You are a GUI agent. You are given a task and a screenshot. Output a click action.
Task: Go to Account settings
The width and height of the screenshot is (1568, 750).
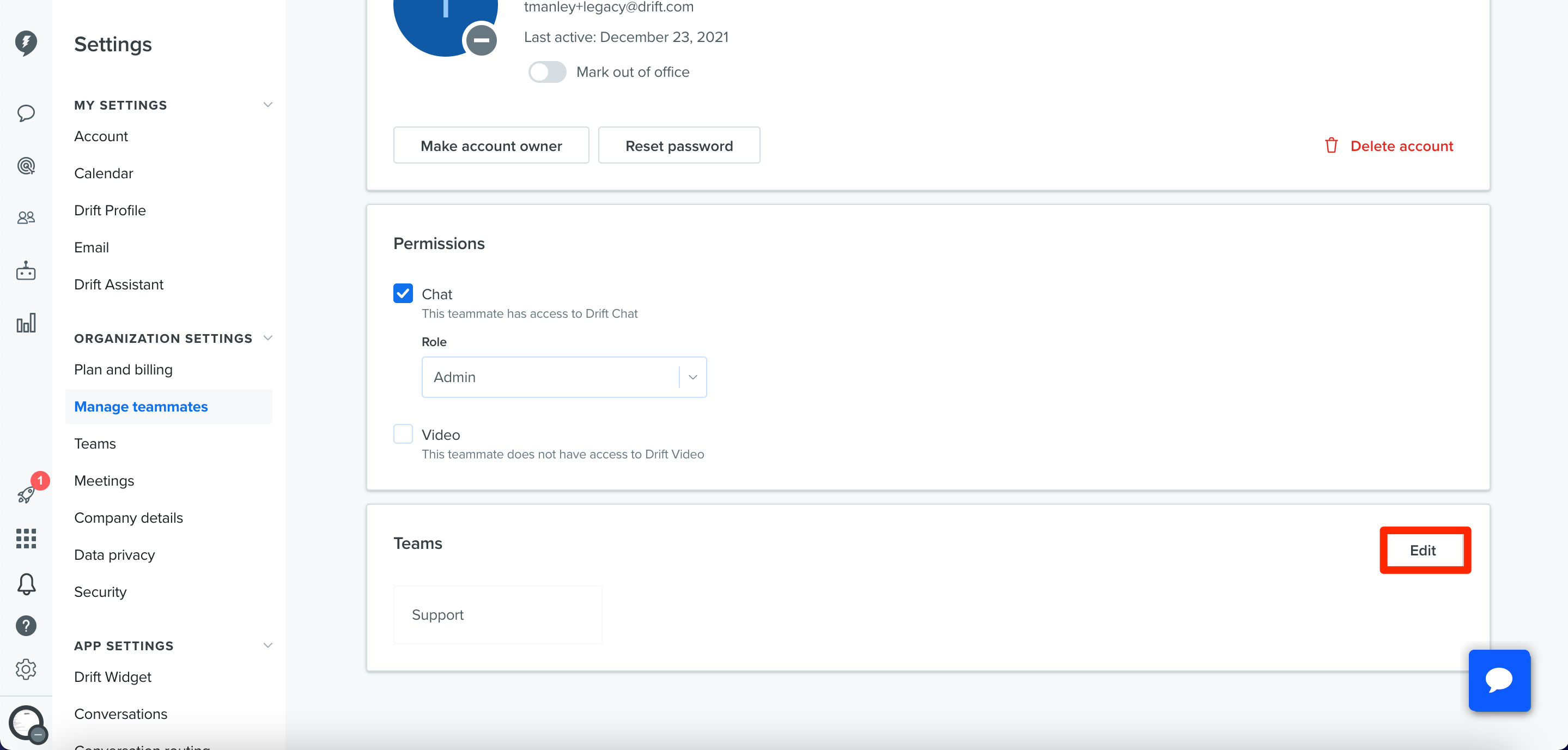coord(101,136)
